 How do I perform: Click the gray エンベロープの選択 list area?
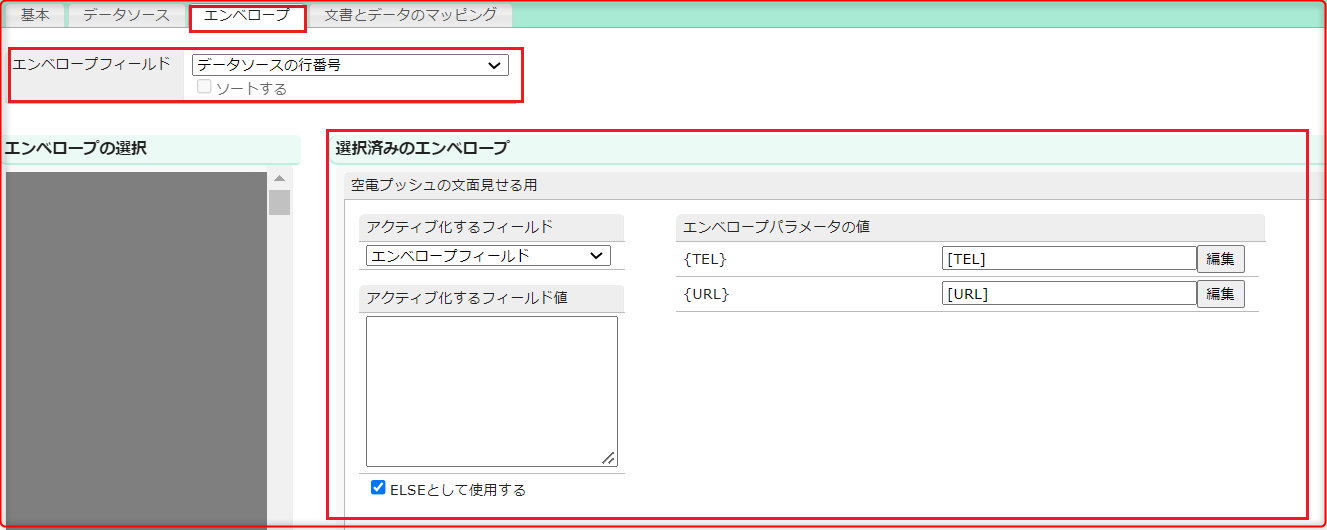coord(136,350)
